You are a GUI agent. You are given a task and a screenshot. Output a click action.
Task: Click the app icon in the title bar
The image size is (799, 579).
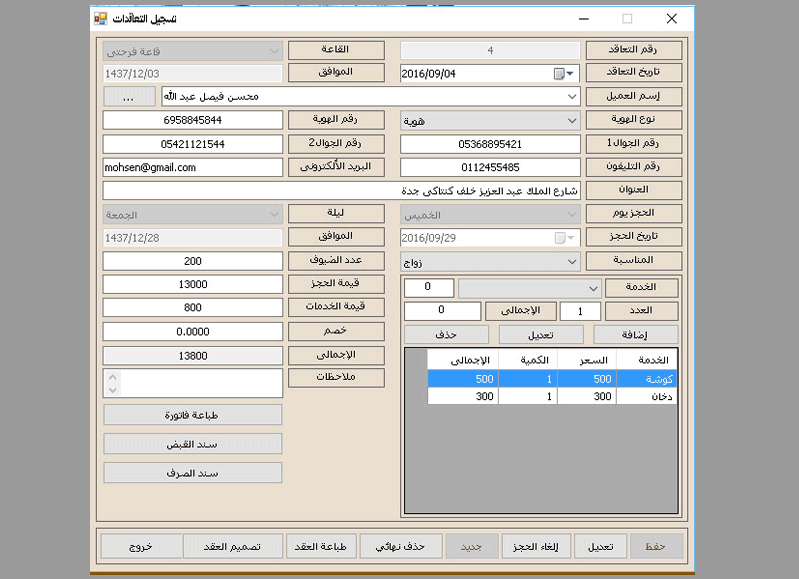tap(100, 19)
